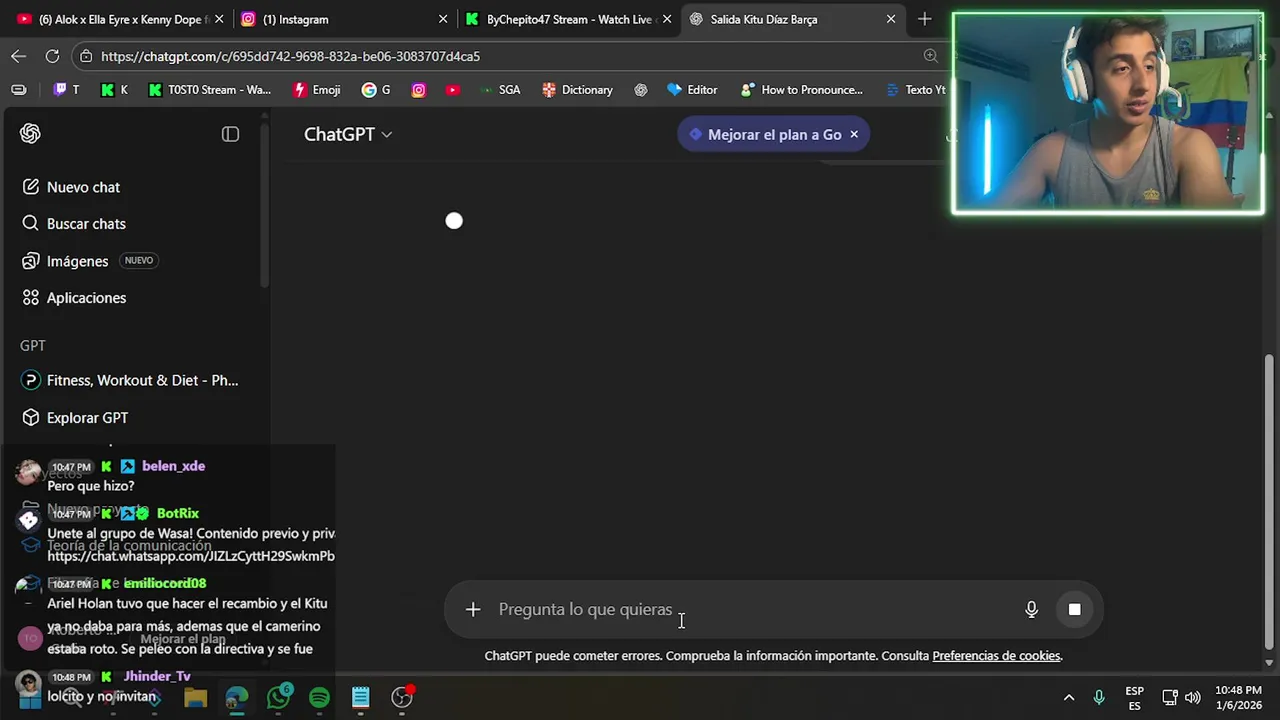Open the Emoji bookmark
This screenshot has width=1280, height=720.
tap(317, 90)
